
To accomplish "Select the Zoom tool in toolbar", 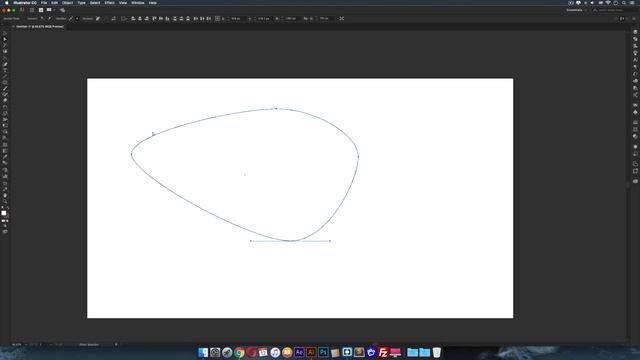I will 5,201.
